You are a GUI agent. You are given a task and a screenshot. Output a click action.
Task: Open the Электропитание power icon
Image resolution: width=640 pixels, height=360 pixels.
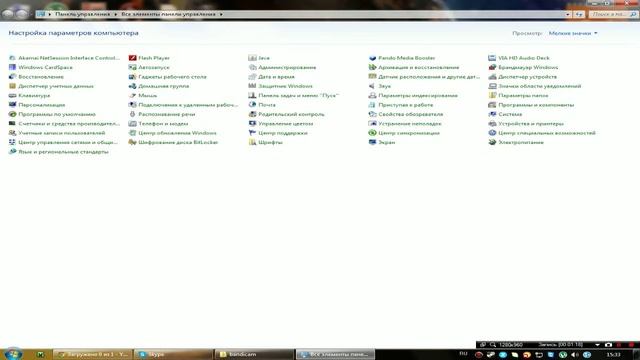(492, 142)
